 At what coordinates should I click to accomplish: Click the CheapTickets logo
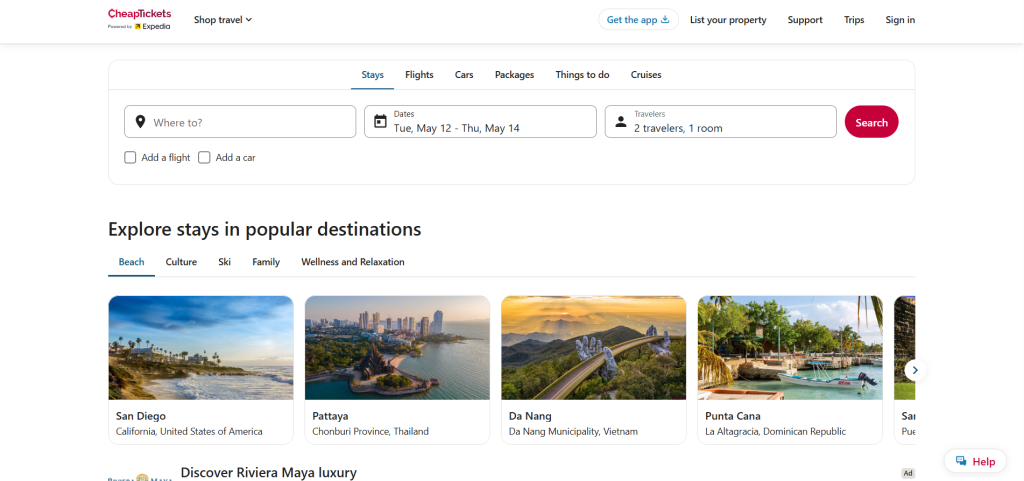click(140, 20)
